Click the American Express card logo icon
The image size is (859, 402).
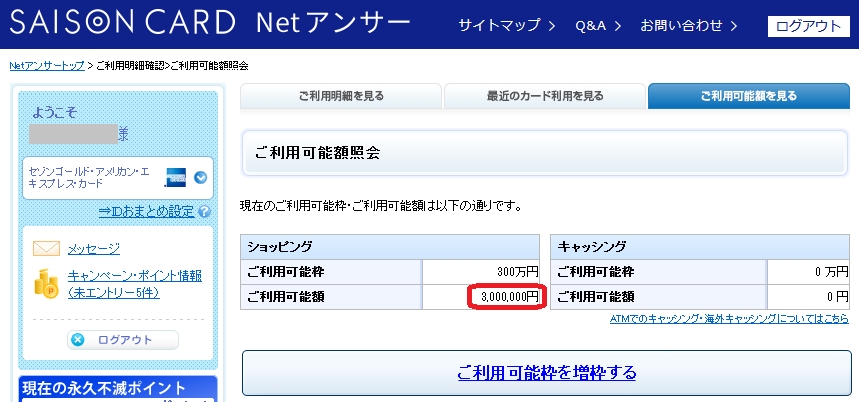coord(175,177)
